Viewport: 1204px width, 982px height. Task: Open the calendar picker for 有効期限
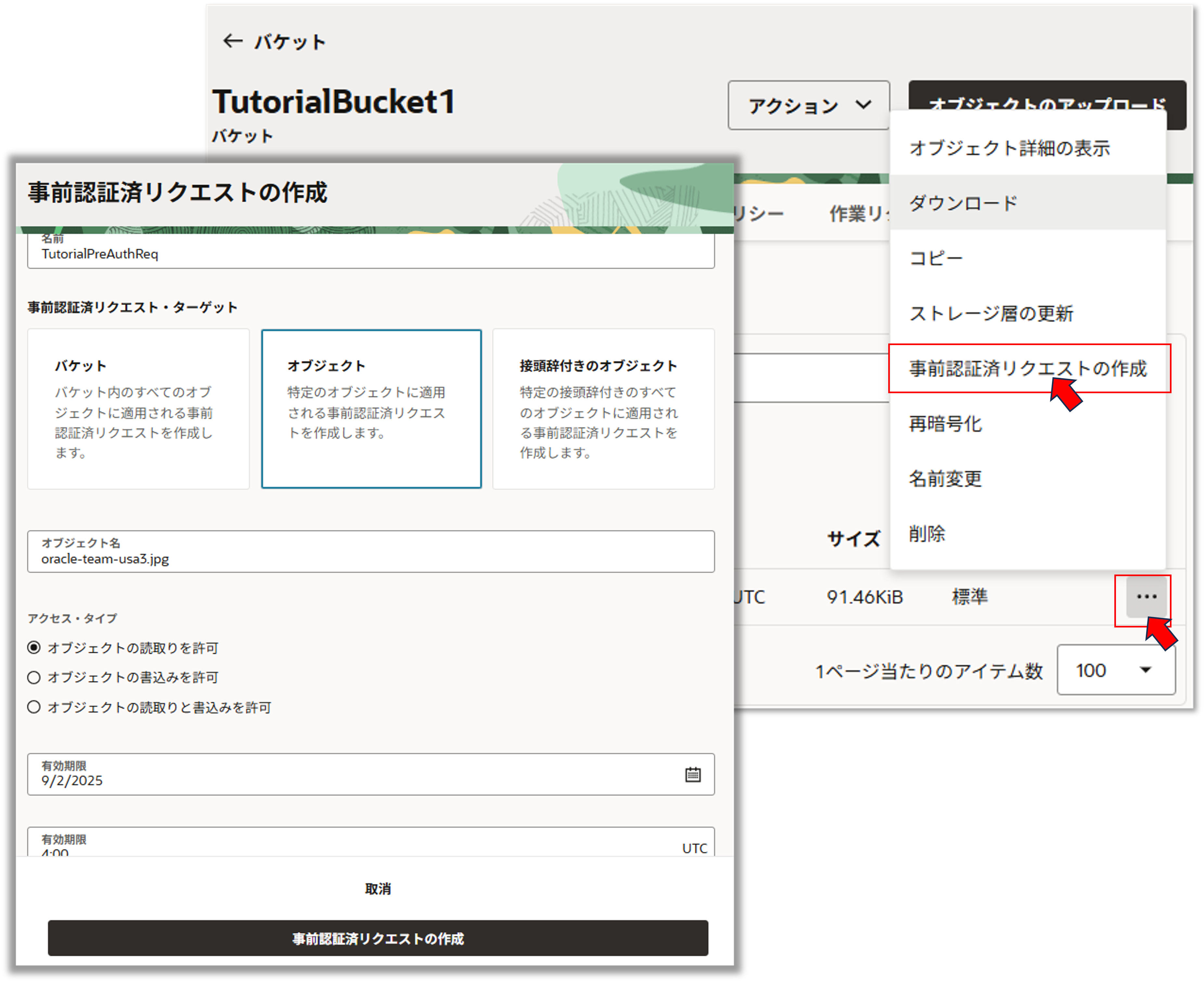693,774
